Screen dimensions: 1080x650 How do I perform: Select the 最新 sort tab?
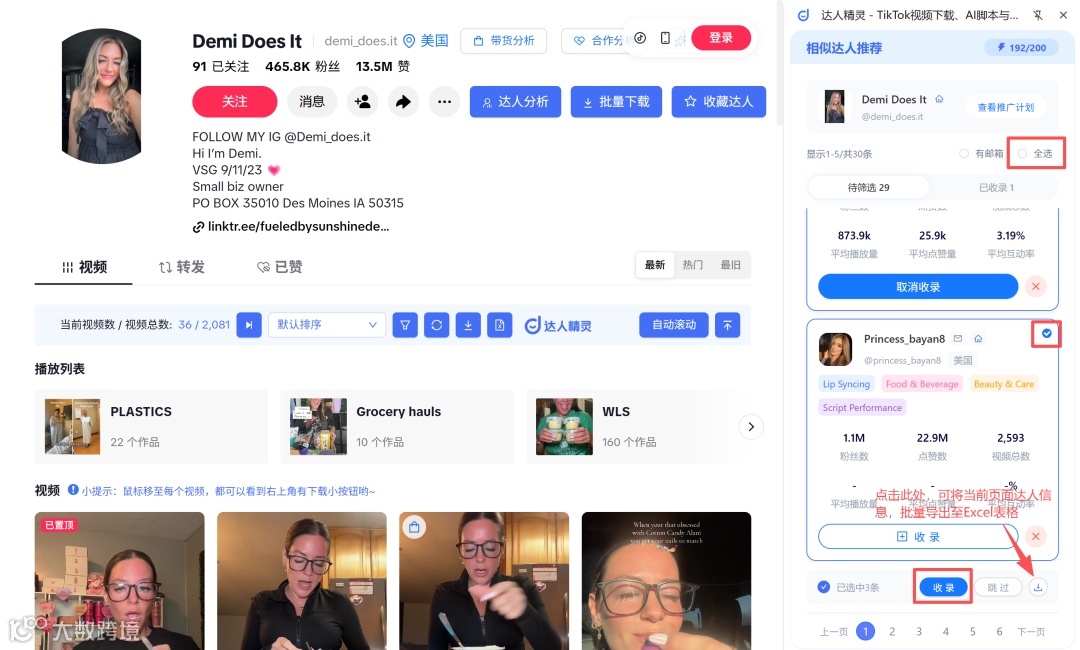tap(654, 265)
